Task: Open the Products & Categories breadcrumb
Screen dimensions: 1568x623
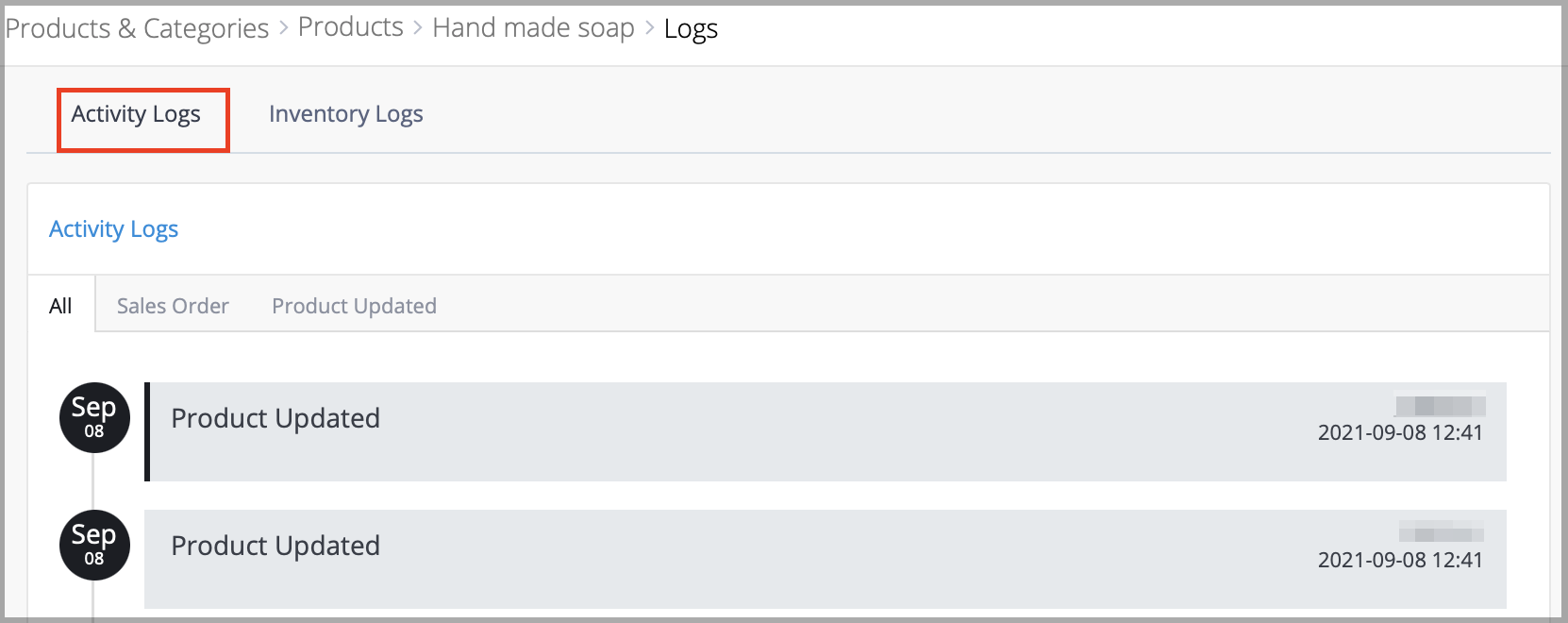Action: (x=138, y=28)
